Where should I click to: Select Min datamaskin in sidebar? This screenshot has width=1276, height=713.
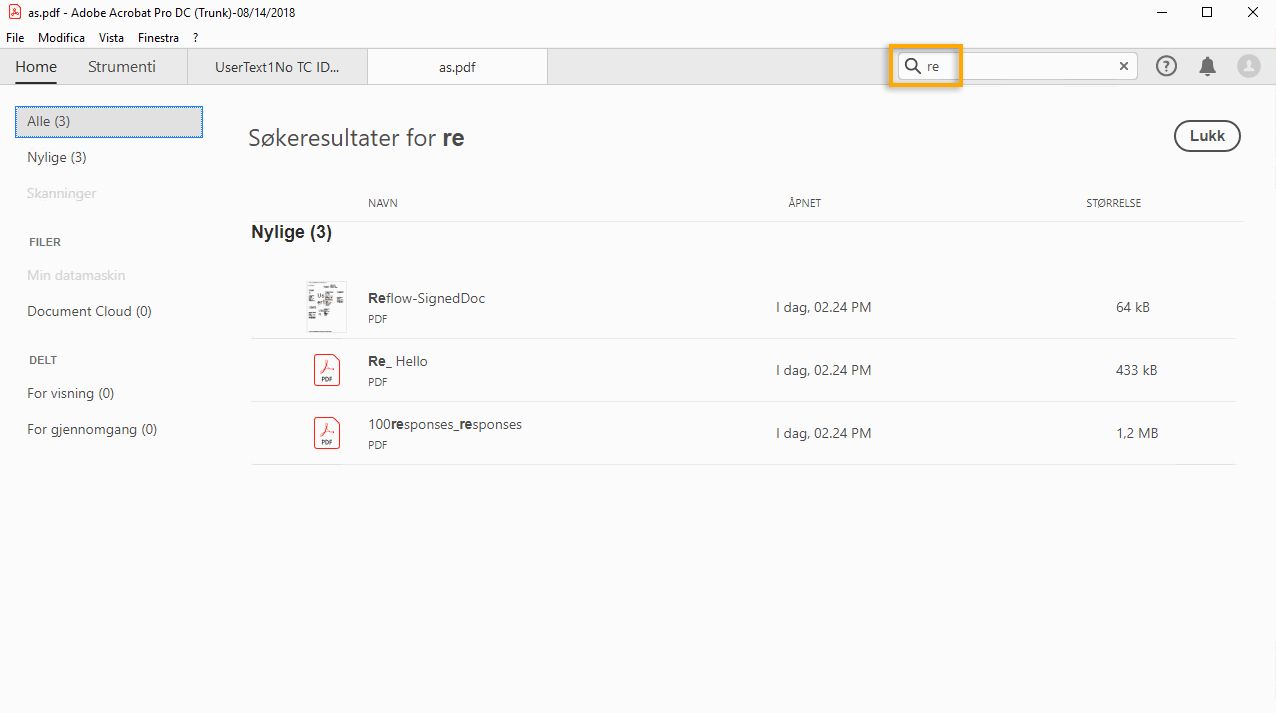(x=76, y=275)
